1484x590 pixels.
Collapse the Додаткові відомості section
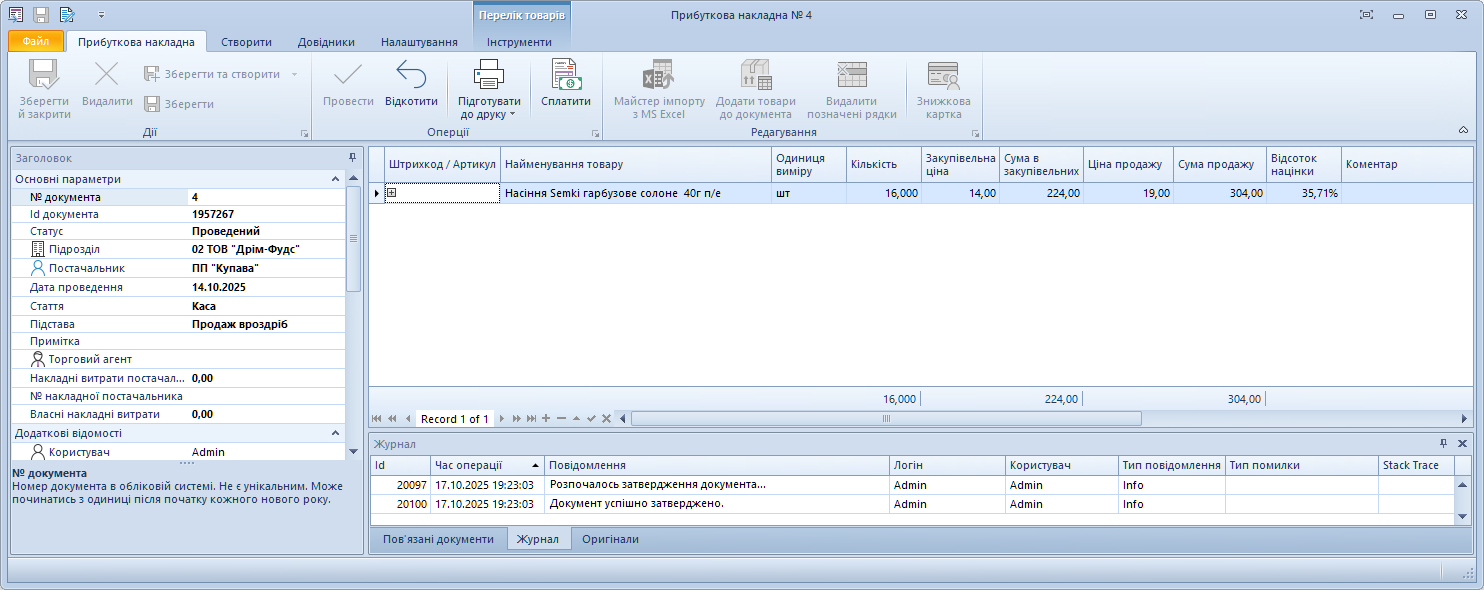[336, 433]
